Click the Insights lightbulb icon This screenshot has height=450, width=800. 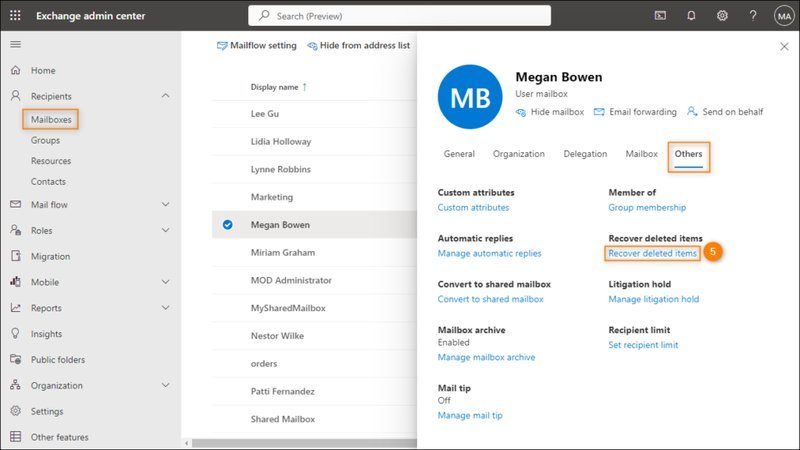[x=16, y=333]
